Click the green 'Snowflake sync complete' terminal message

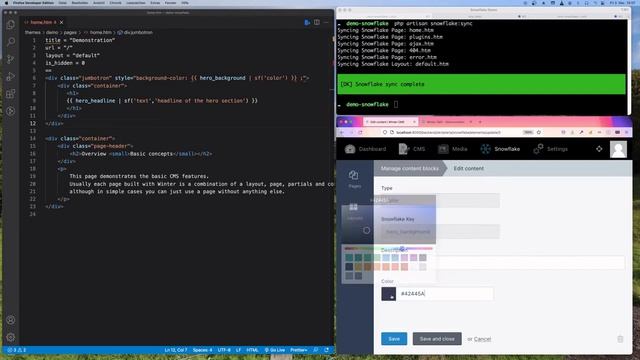click(x=481, y=84)
